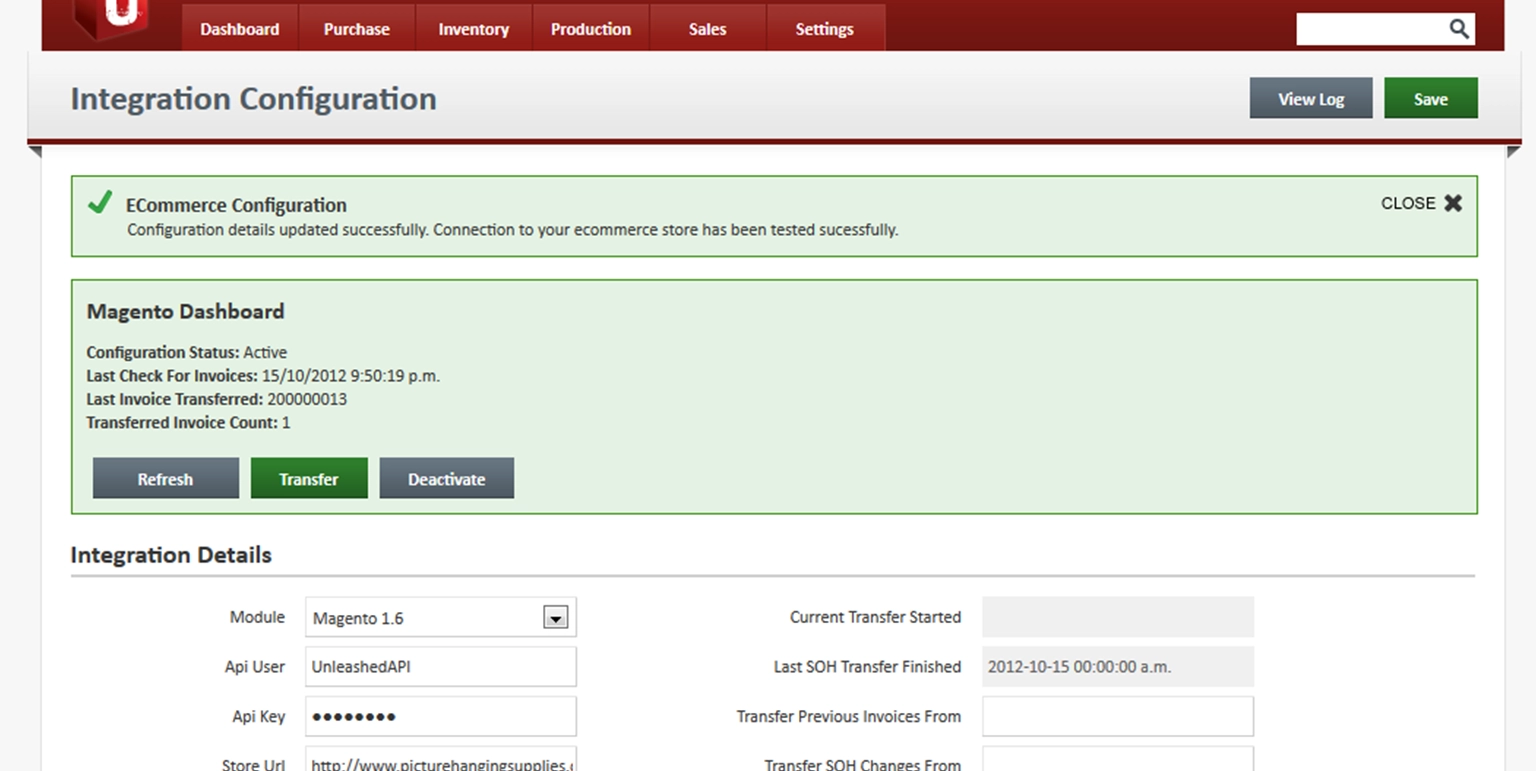
Task: Click Last Check For Invoices timestamp
Action: [351, 376]
